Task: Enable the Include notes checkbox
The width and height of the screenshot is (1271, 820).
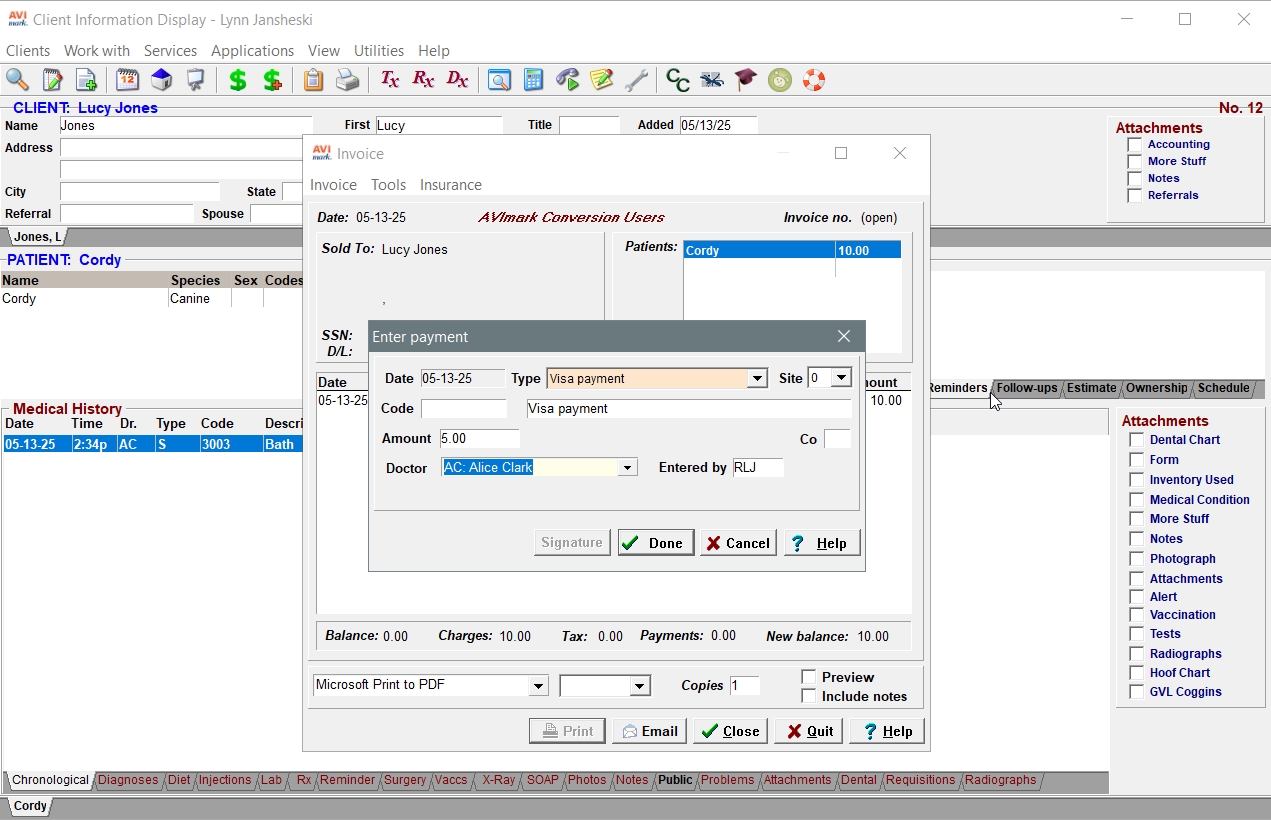Action: point(809,696)
